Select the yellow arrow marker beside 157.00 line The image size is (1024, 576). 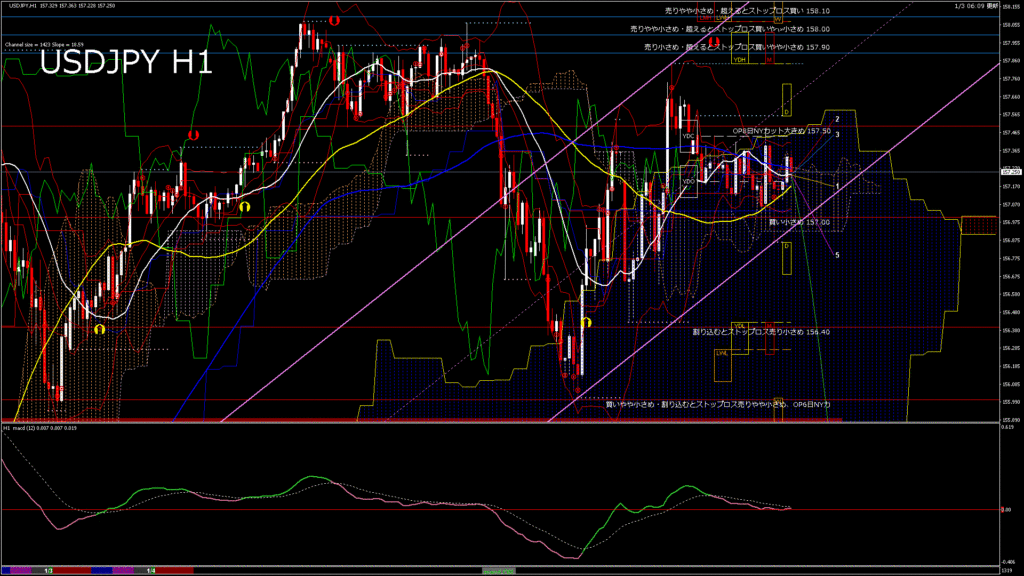coord(245,203)
